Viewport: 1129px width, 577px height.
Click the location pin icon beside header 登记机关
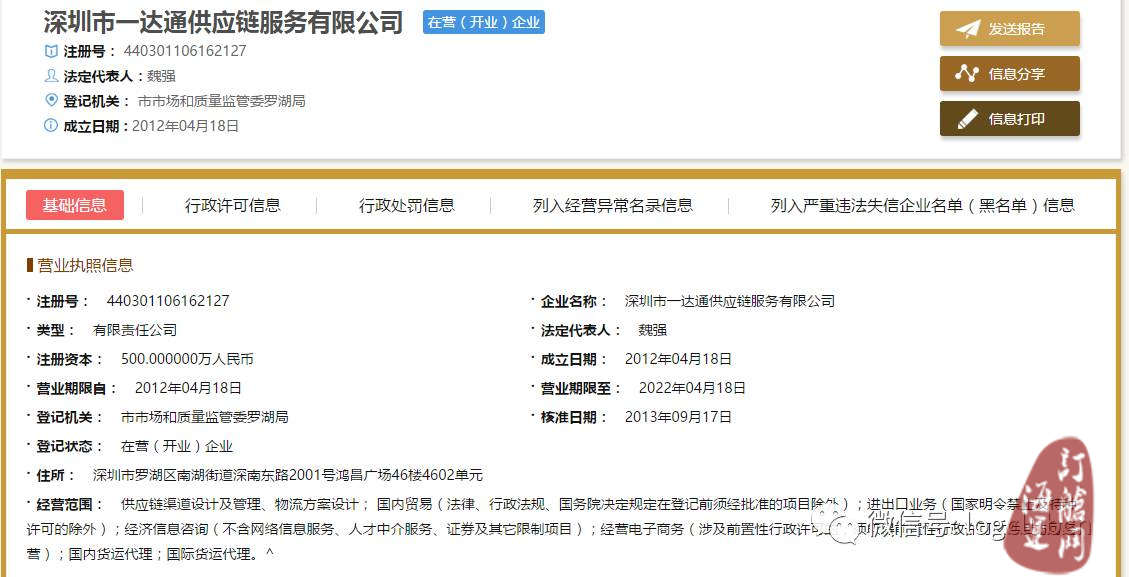(51, 100)
